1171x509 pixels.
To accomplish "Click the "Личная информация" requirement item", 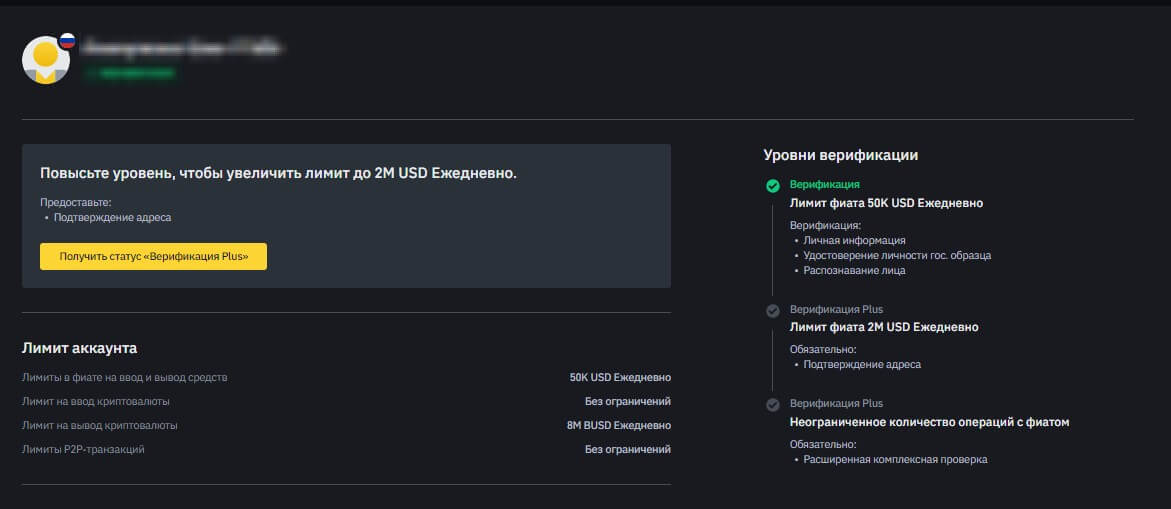I will 855,240.
